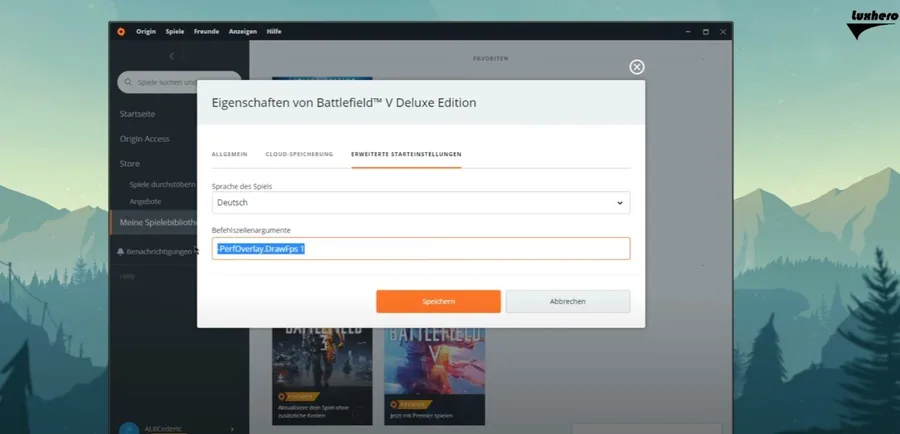
Task: Click the Benachrichtigungen bell icon
Action: click(121, 251)
